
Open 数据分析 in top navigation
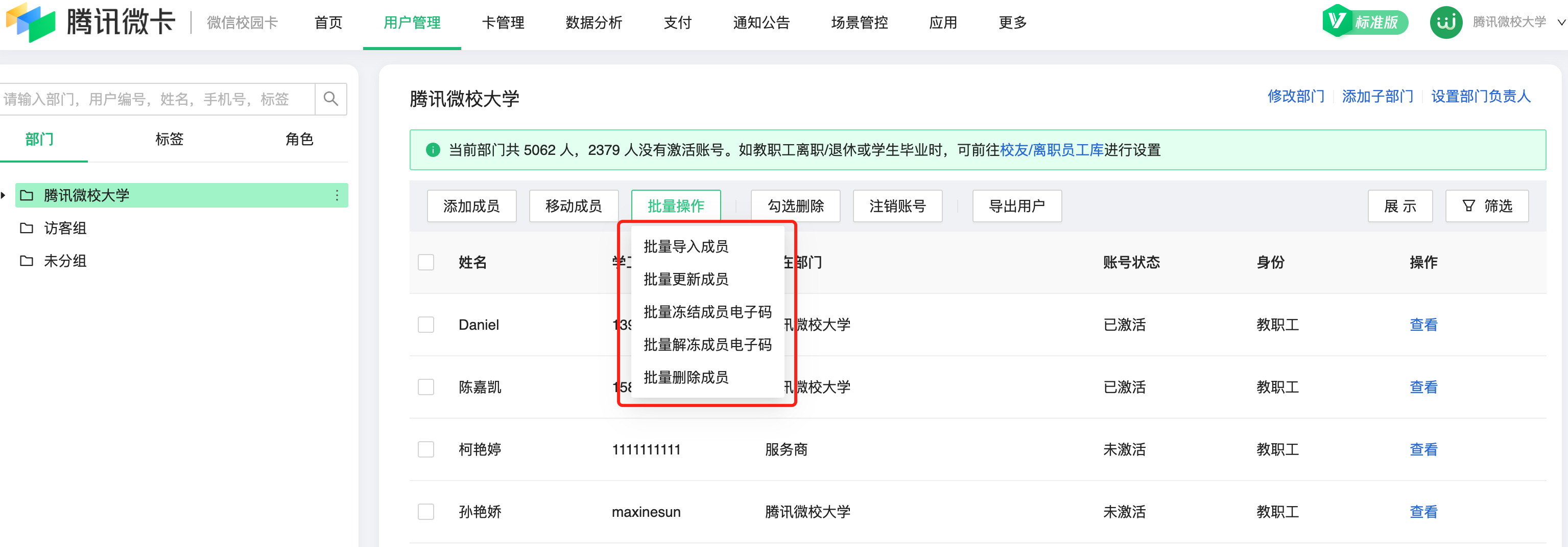coord(593,22)
